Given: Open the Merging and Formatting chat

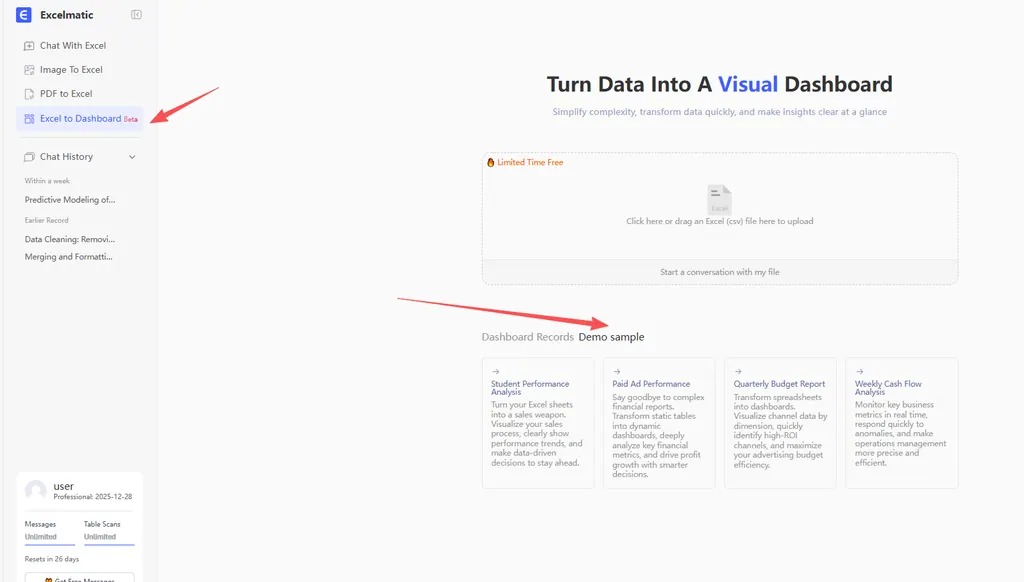Looking at the screenshot, I should pyautogui.click(x=70, y=257).
